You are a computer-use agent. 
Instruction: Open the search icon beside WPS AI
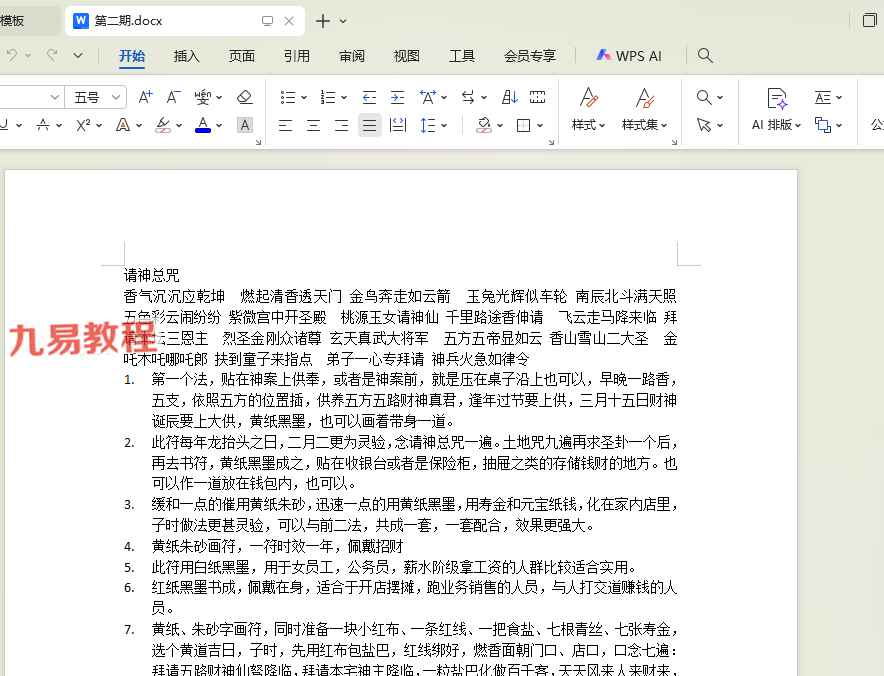coord(705,56)
